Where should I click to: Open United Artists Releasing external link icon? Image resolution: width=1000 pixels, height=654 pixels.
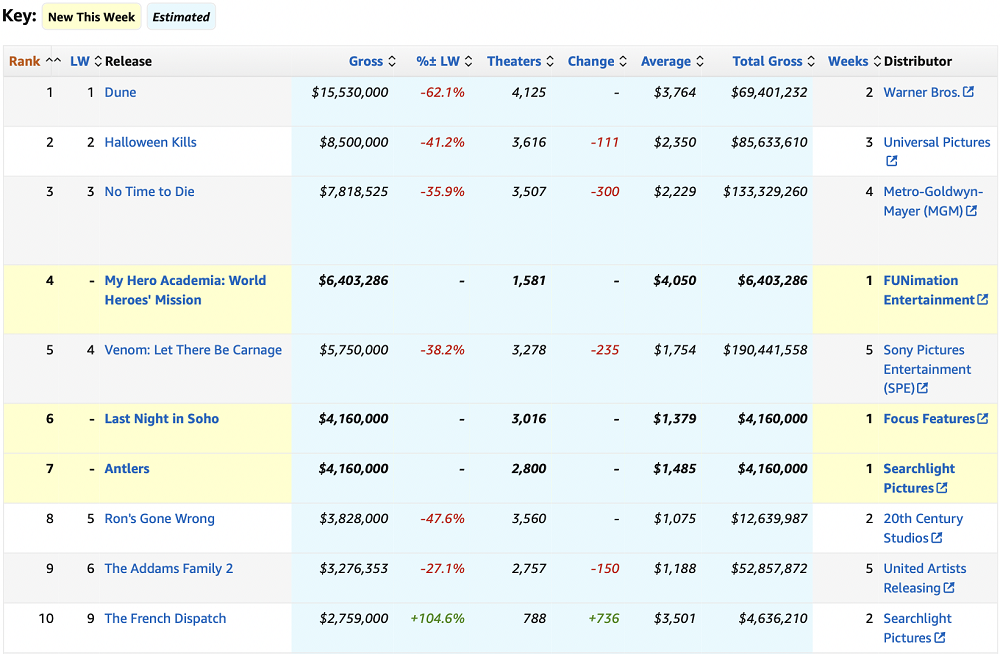[951, 587]
